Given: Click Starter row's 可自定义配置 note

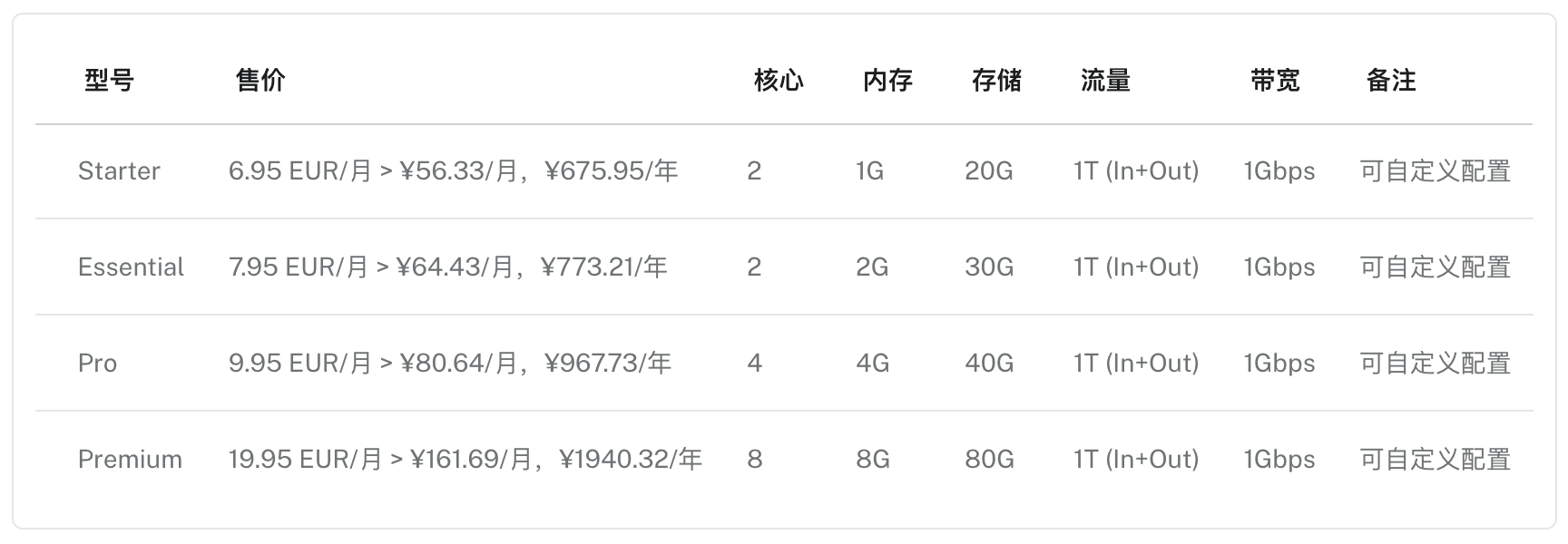Looking at the screenshot, I should click(1435, 171).
